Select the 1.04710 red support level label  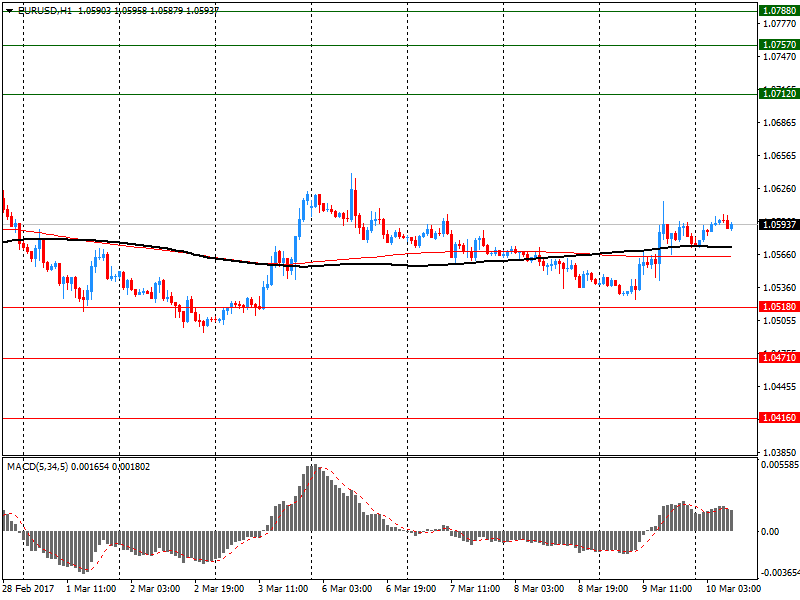coord(779,358)
